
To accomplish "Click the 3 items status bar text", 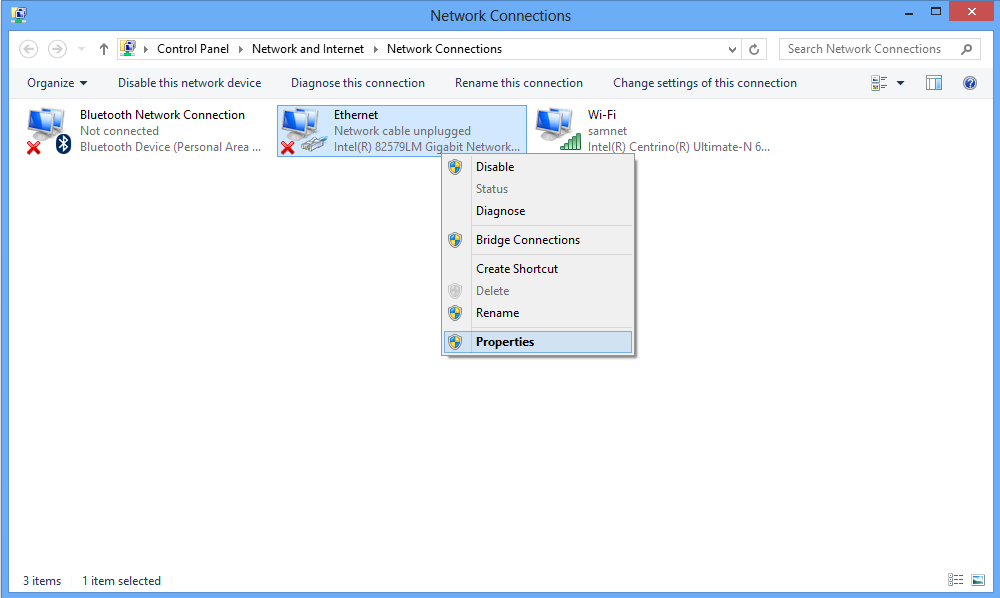I will [x=42, y=581].
